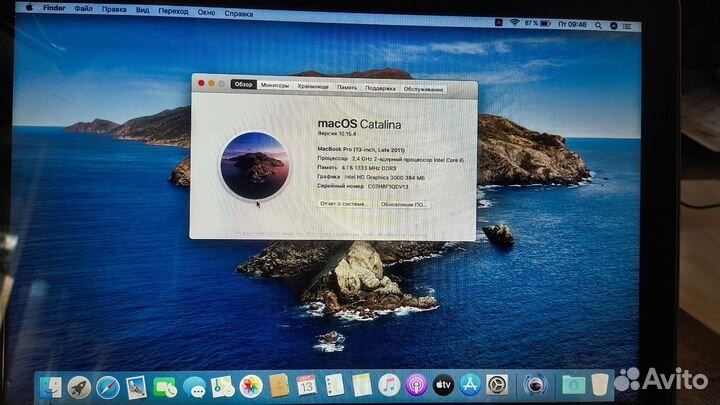Open Contacts brown book icon

[279, 386]
